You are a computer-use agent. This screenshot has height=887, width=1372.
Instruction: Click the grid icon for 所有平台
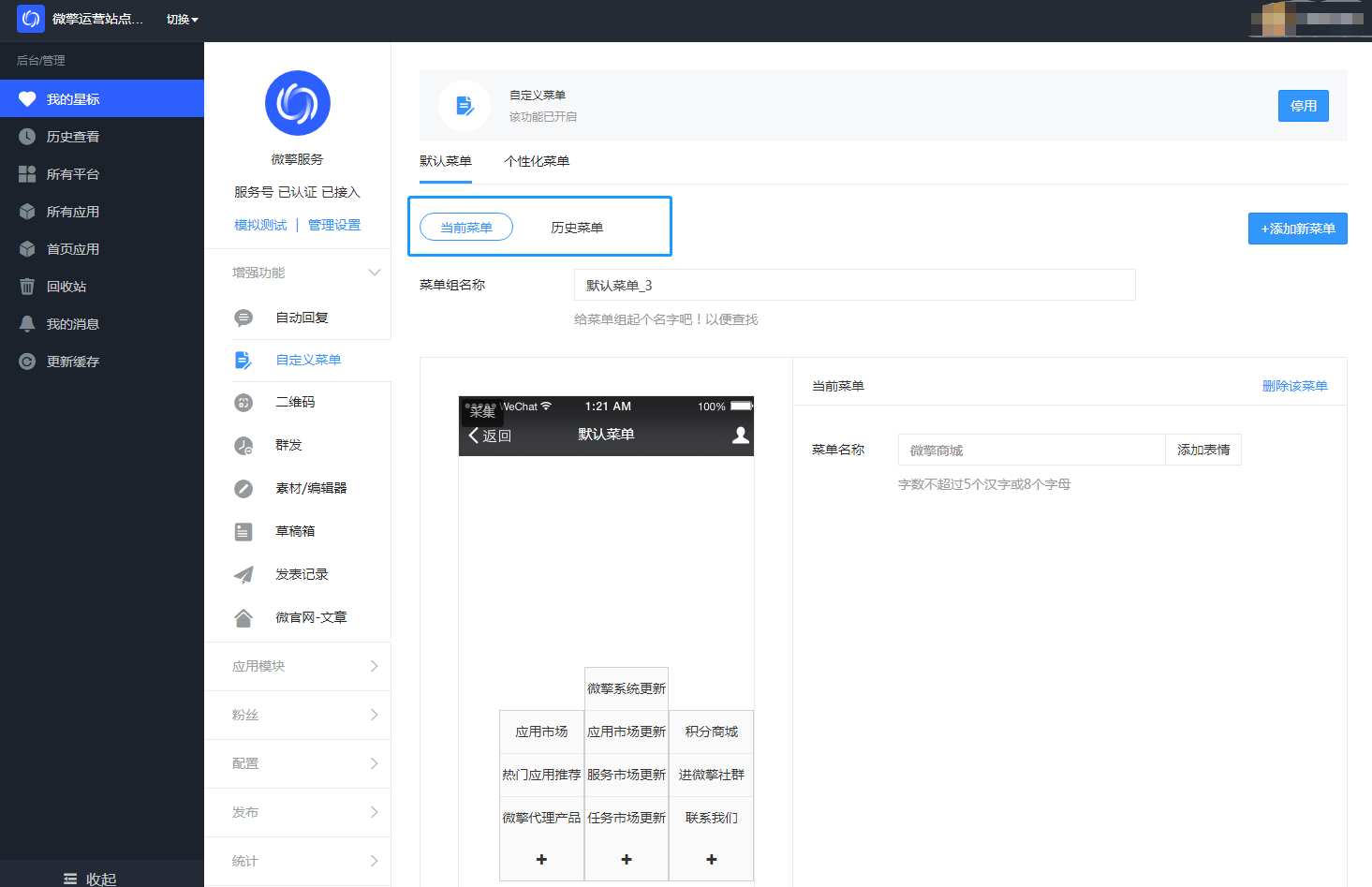[x=27, y=174]
